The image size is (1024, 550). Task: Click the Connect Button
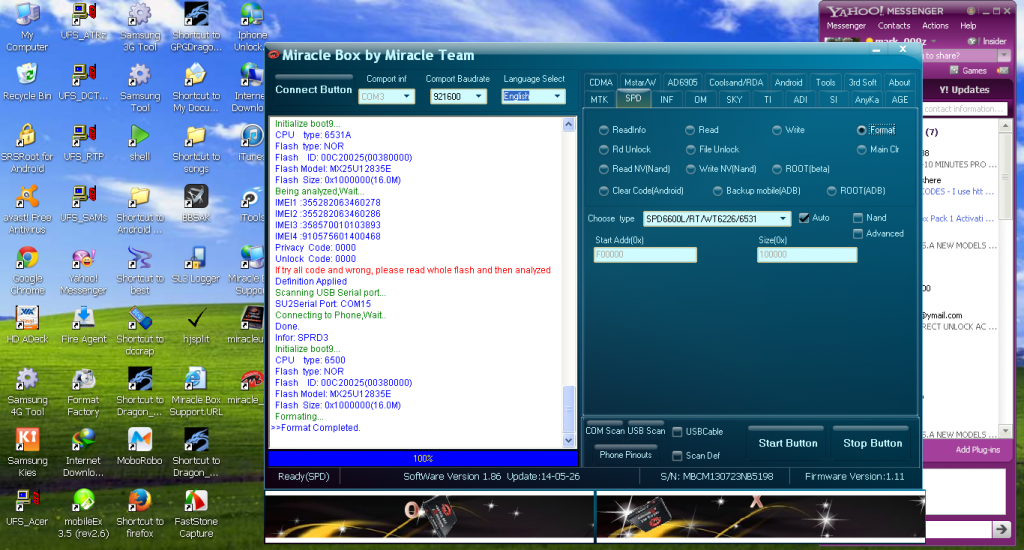313,88
